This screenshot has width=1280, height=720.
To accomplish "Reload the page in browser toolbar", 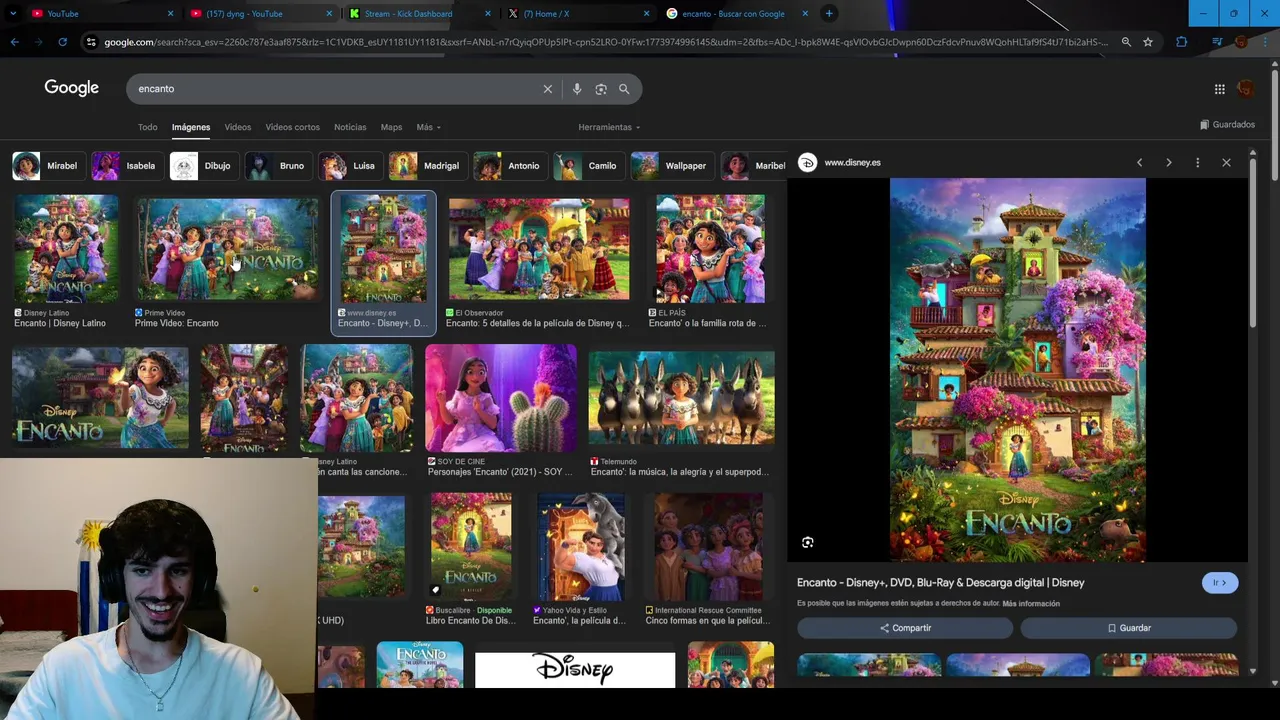I will click(x=62, y=42).
